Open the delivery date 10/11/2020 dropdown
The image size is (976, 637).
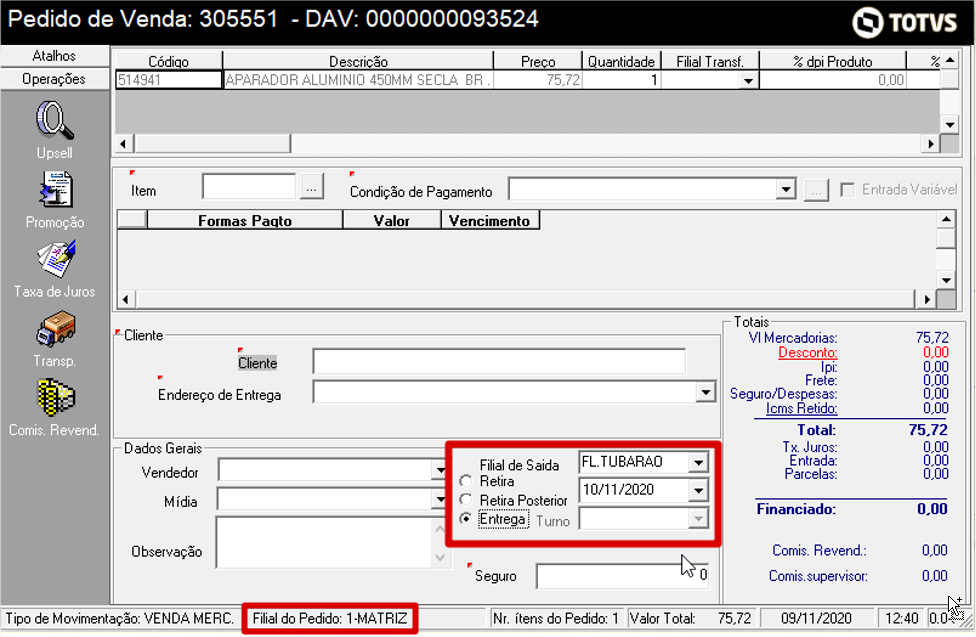(x=698, y=490)
